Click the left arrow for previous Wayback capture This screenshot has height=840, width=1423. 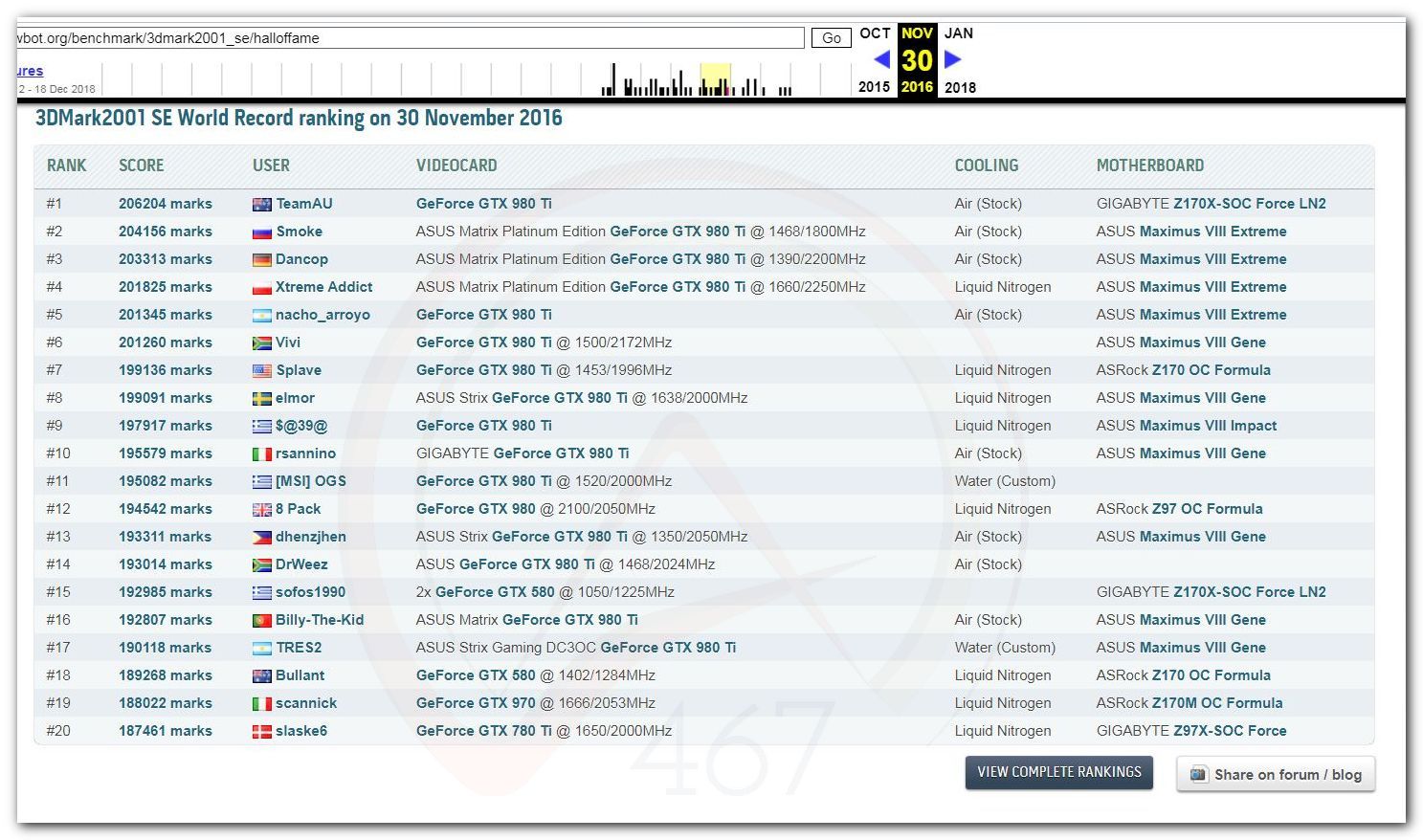point(881,59)
